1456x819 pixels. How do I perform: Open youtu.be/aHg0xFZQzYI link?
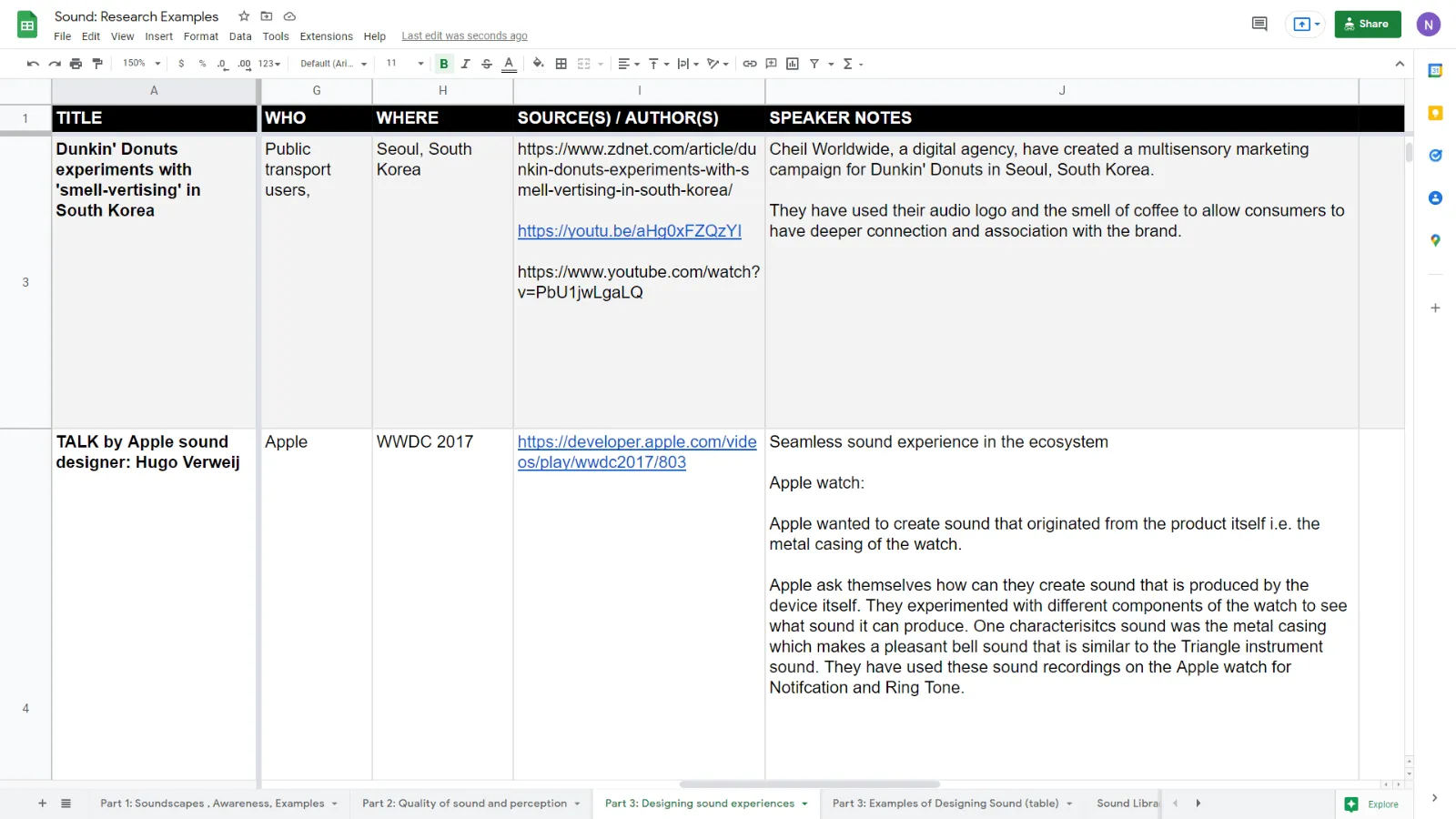tap(630, 231)
